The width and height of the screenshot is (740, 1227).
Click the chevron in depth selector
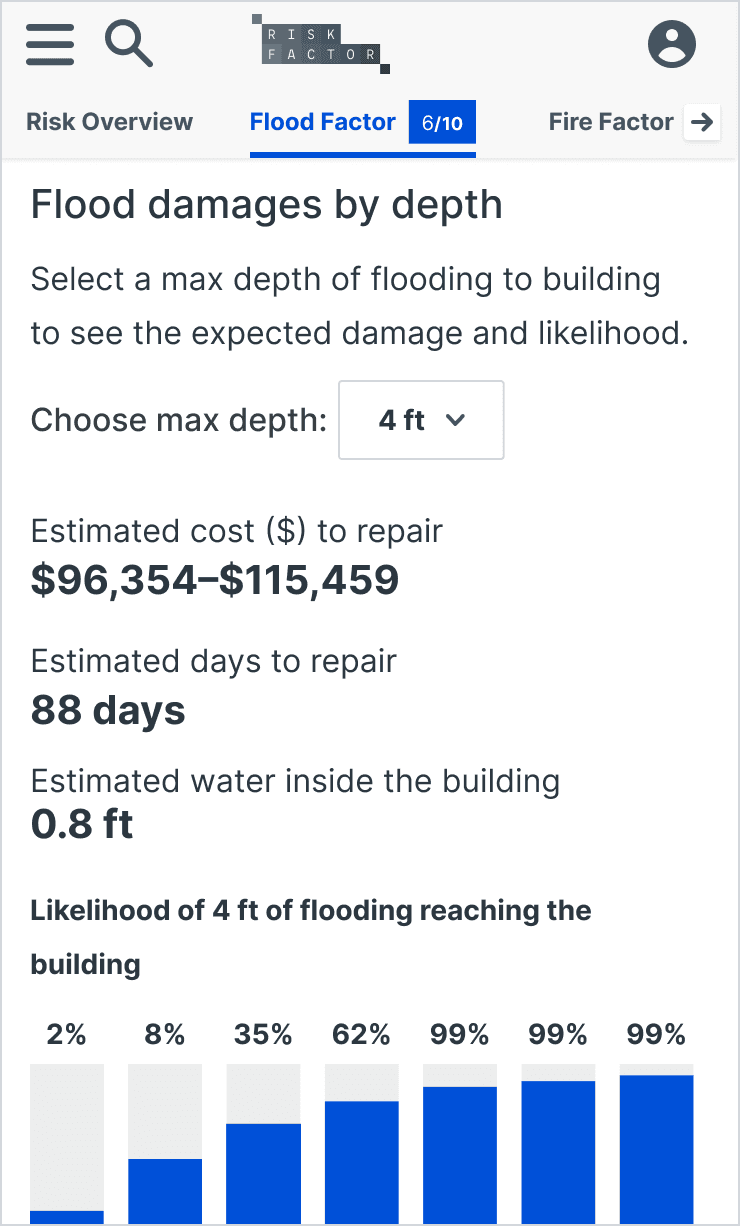(455, 420)
